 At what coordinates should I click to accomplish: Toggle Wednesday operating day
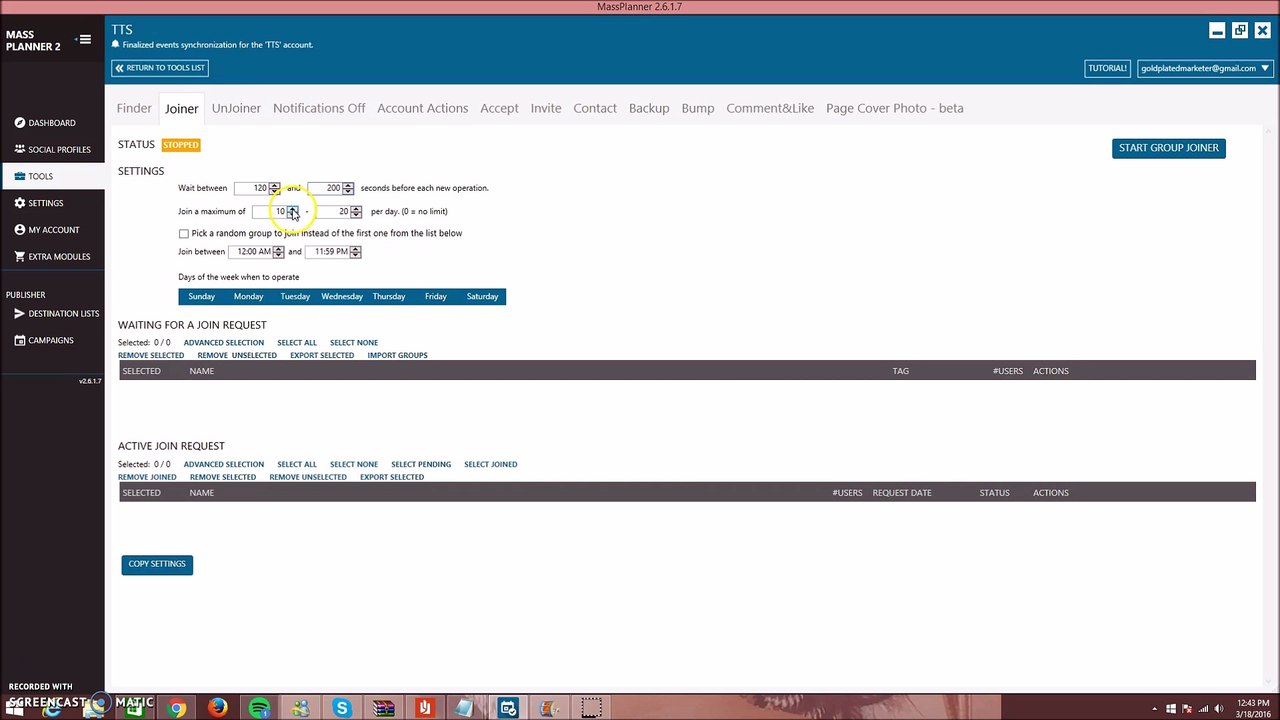(342, 296)
